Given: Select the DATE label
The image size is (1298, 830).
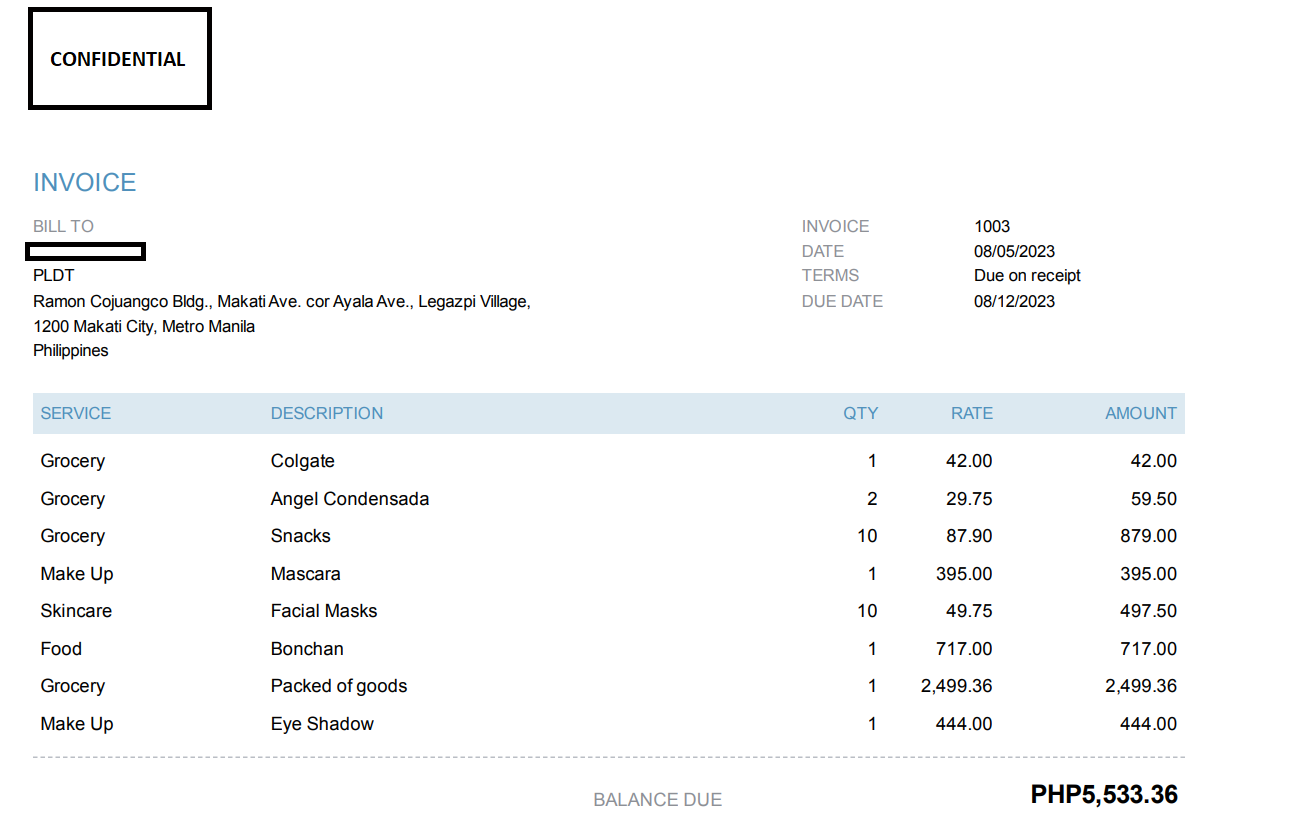Looking at the screenshot, I should [x=822, y=251].
